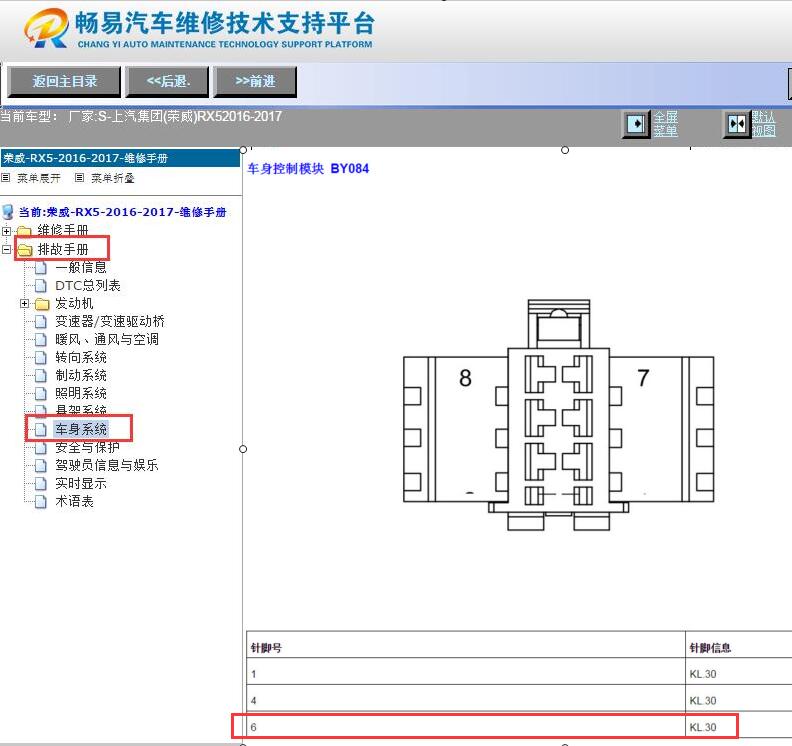This screenshot has height=746, width=792.
Task: Expand the 维修手册 tree node
Action: coord(6,231)
